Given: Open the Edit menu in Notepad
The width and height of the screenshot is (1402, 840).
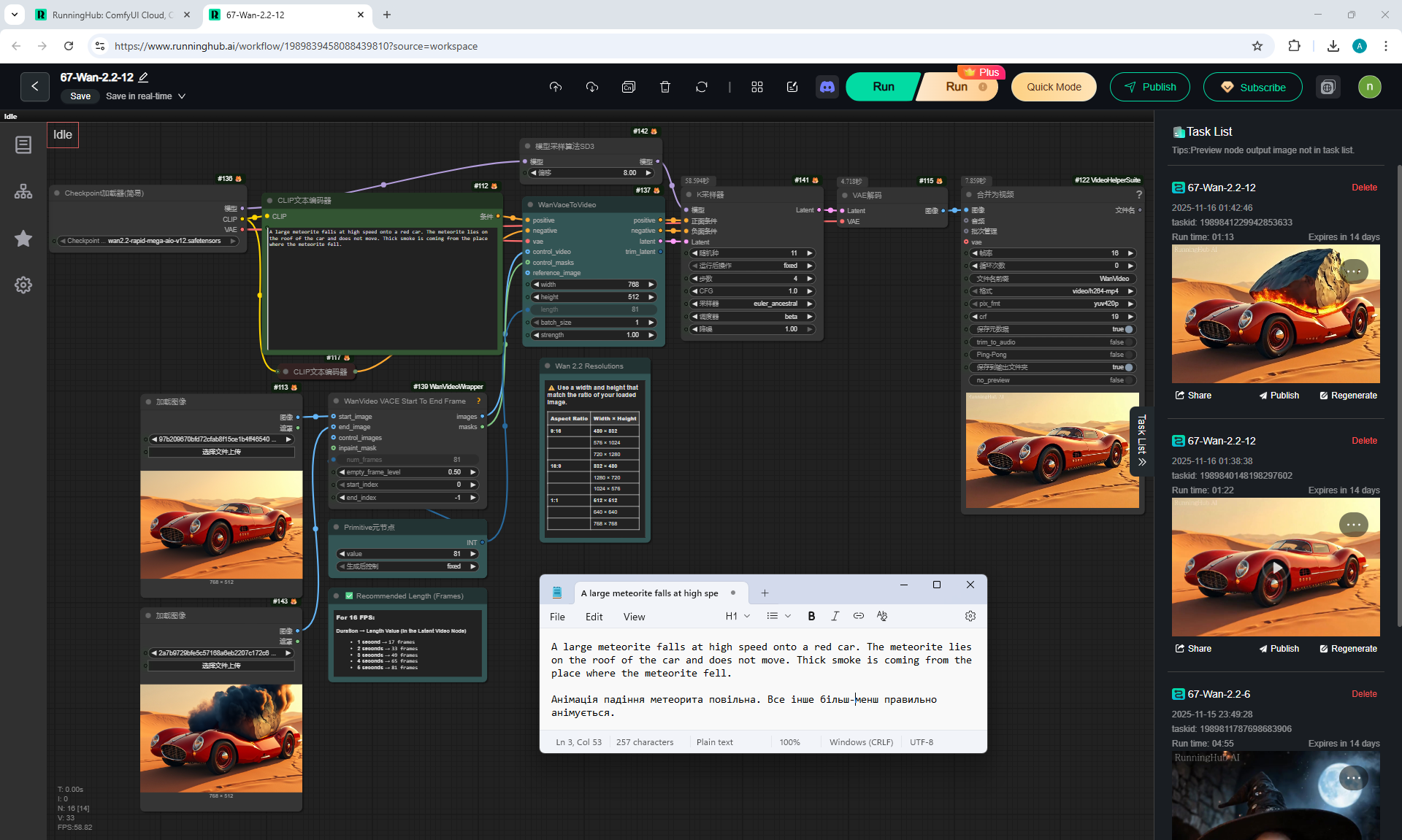Looking at the screenshot, I should [594, 617].
